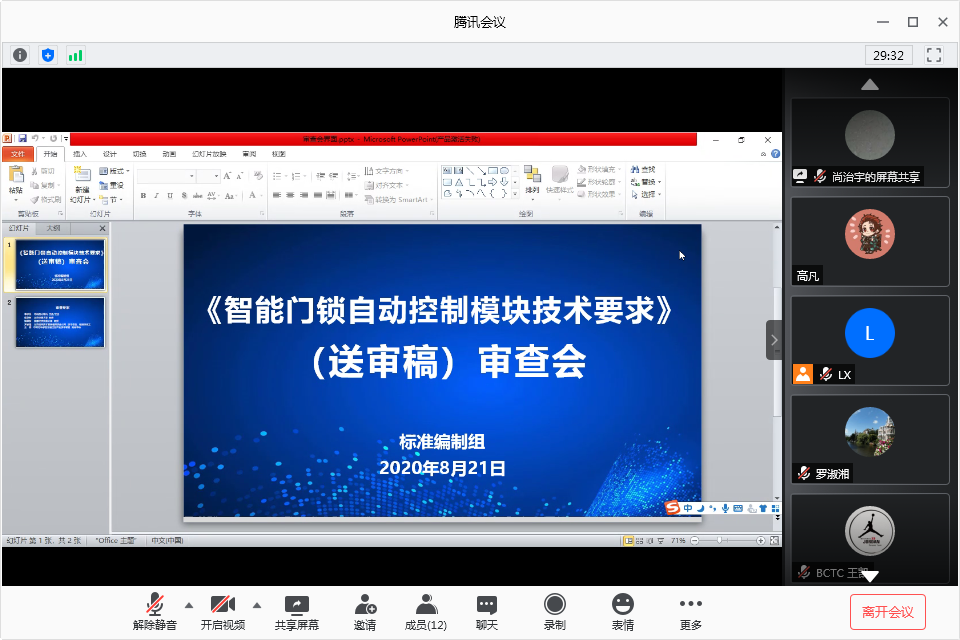Image resolution: width=960 pixels, height=640 pixels.
Task: Expand audio options arrow beside microphone
Action: 189,604
